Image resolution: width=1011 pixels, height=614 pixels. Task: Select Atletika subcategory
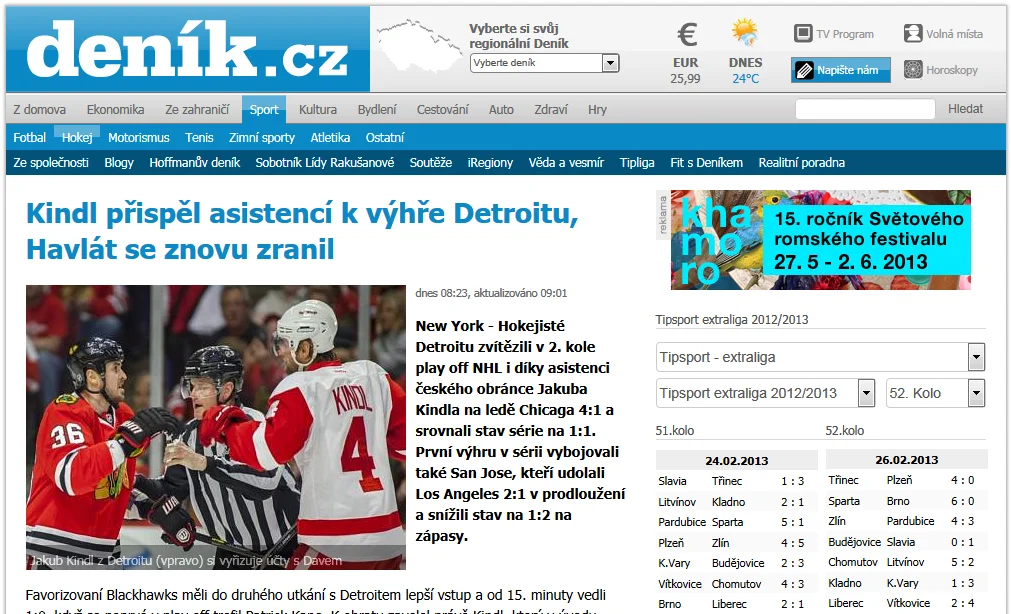pos(330,137)
